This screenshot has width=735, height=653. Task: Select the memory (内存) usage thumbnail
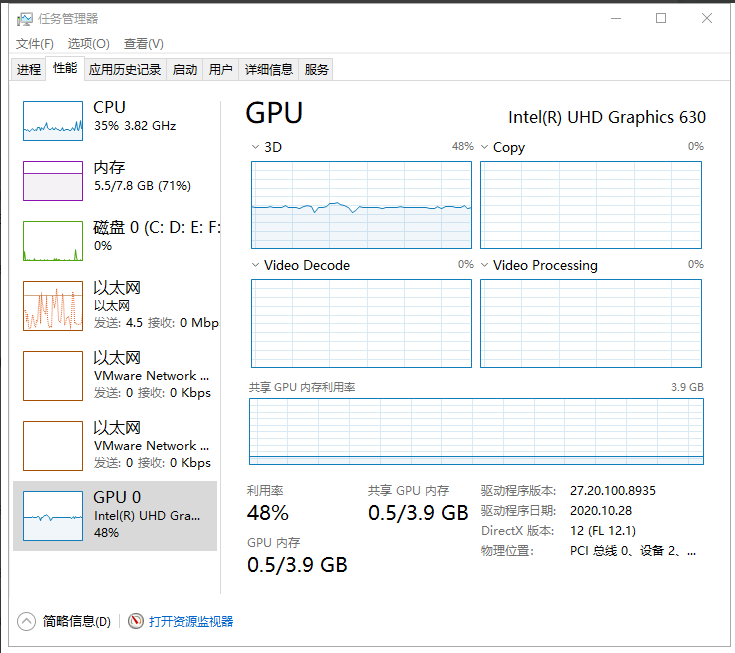point(53,180)
